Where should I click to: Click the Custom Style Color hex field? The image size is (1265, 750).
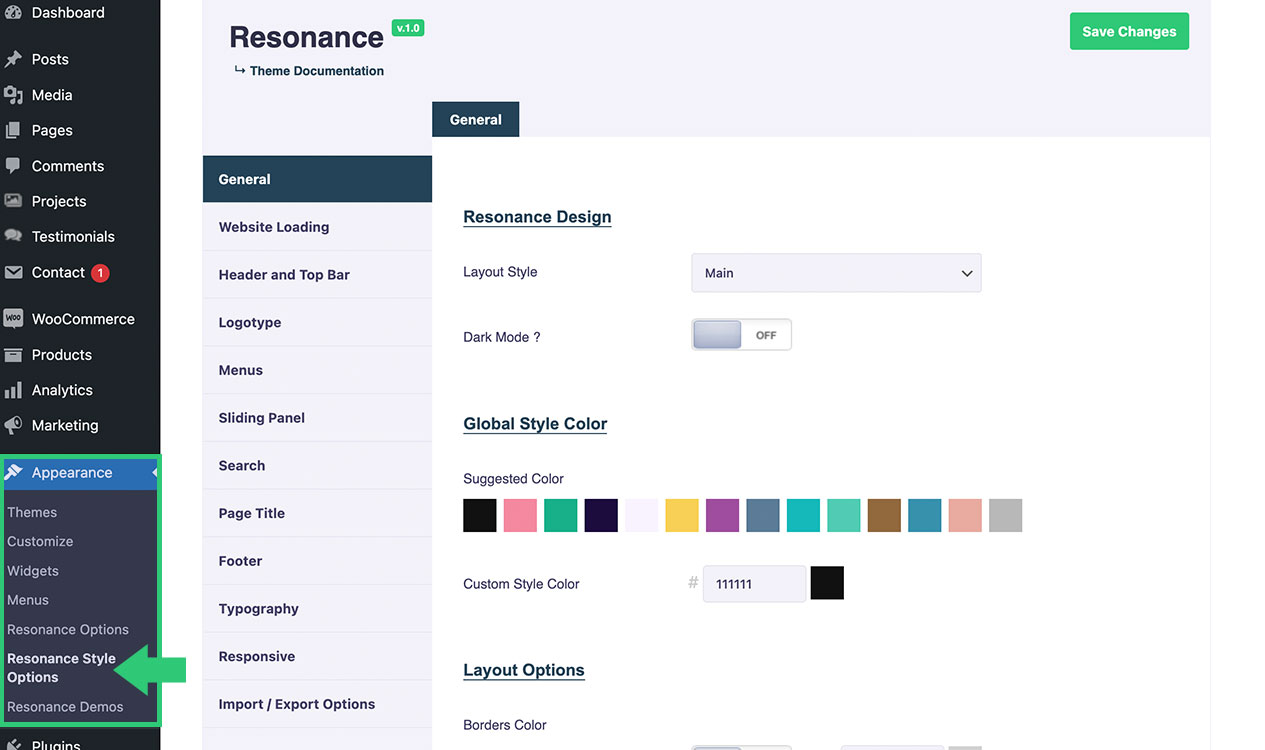click(x=754, y=584)
